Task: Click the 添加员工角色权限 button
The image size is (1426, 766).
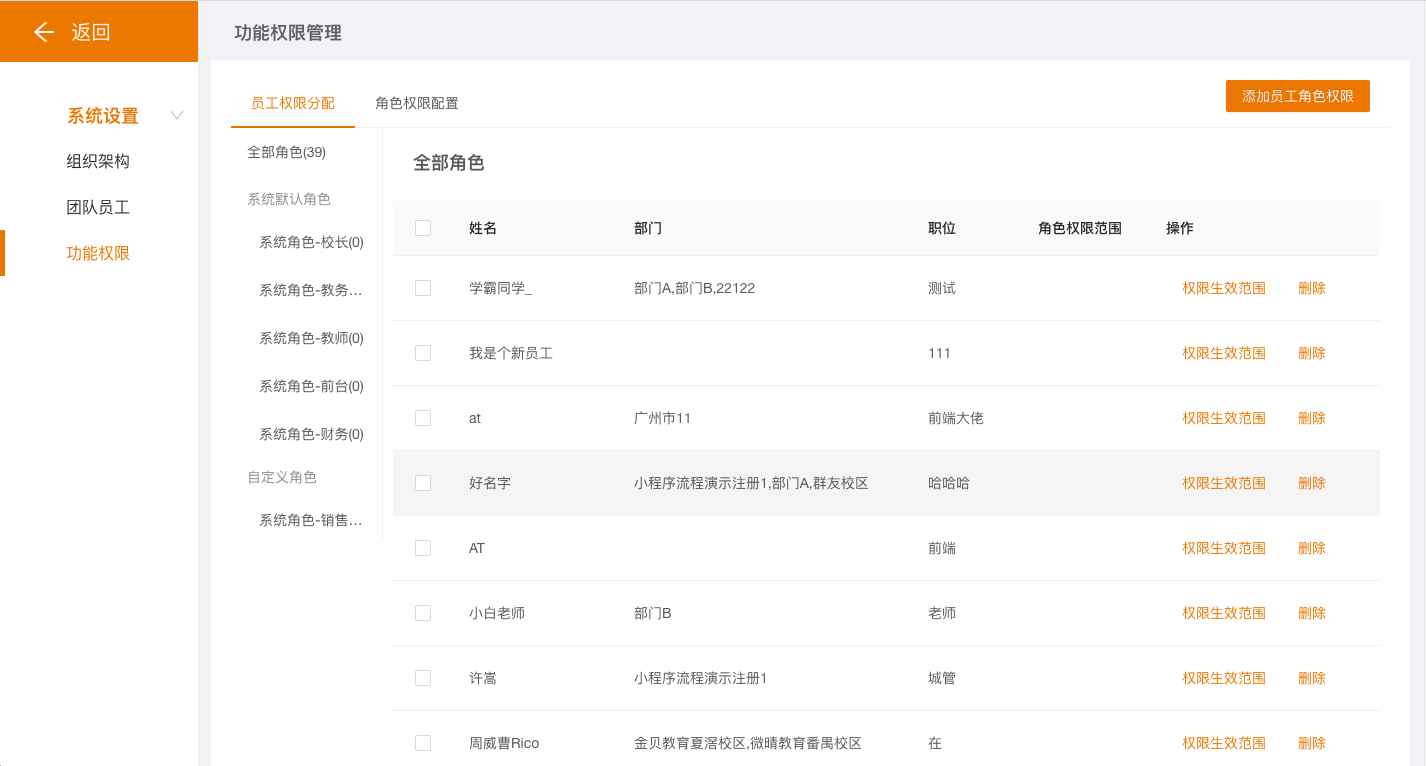Action: tap(1297, 96)
